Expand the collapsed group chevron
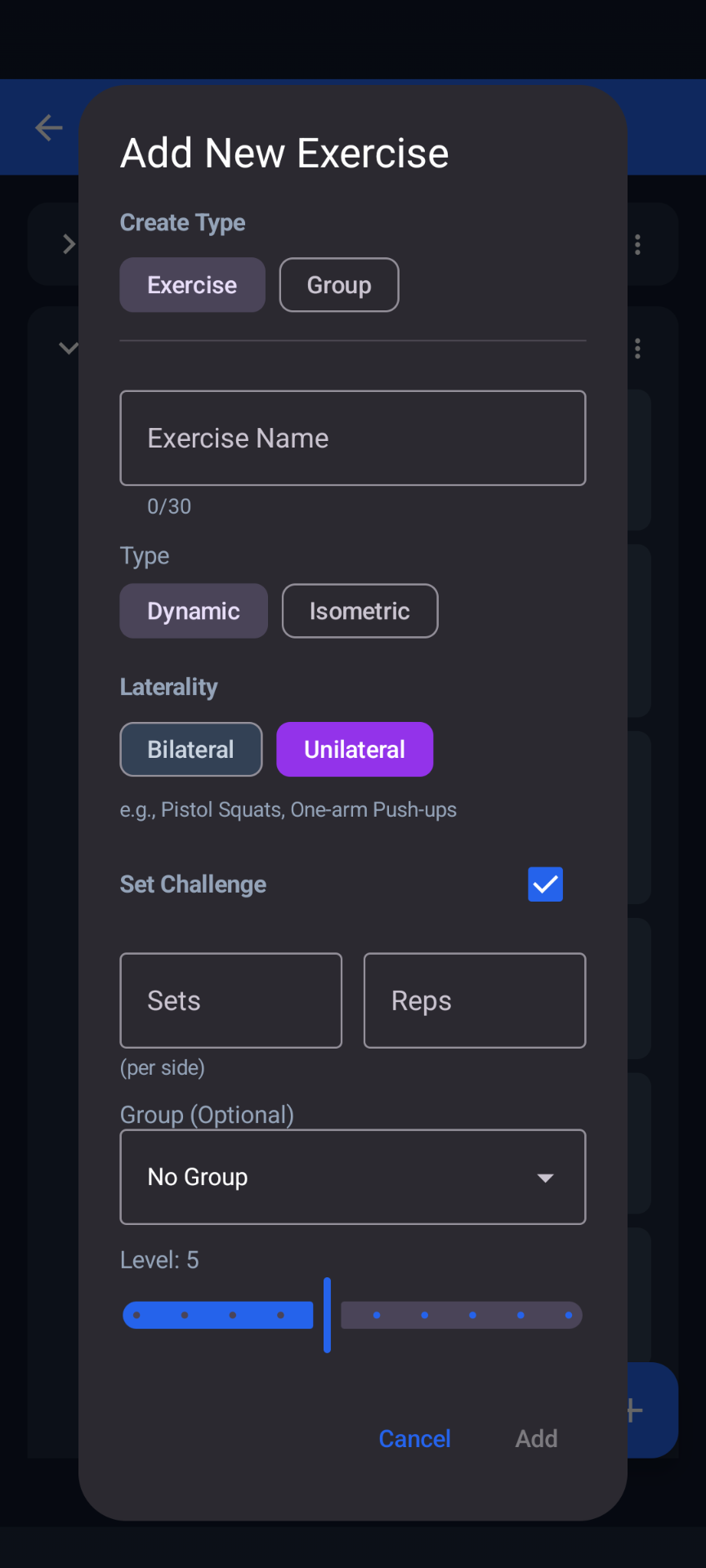Screen dimensions: 706x1568 [x=69, y=244]
